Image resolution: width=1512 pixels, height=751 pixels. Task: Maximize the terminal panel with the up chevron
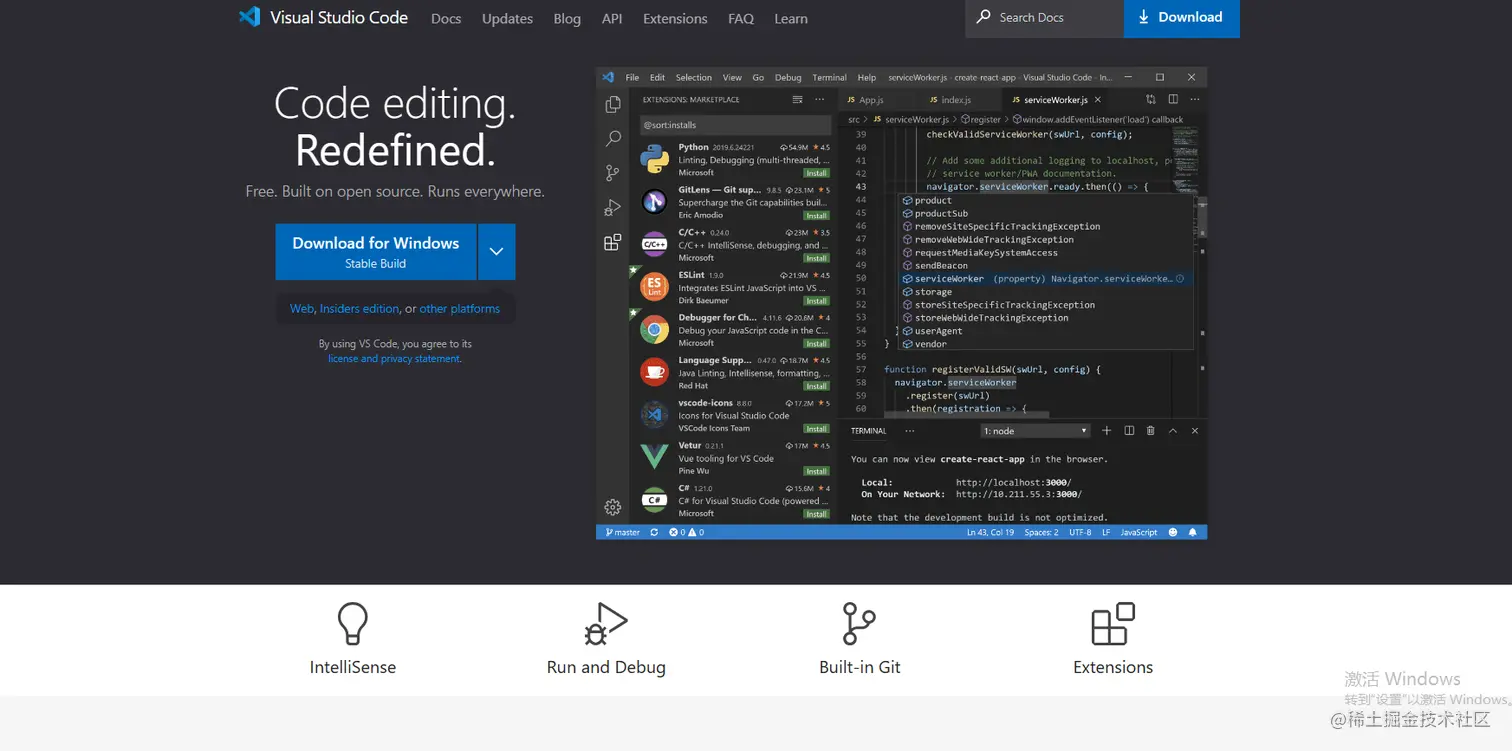click(1173, 430)
